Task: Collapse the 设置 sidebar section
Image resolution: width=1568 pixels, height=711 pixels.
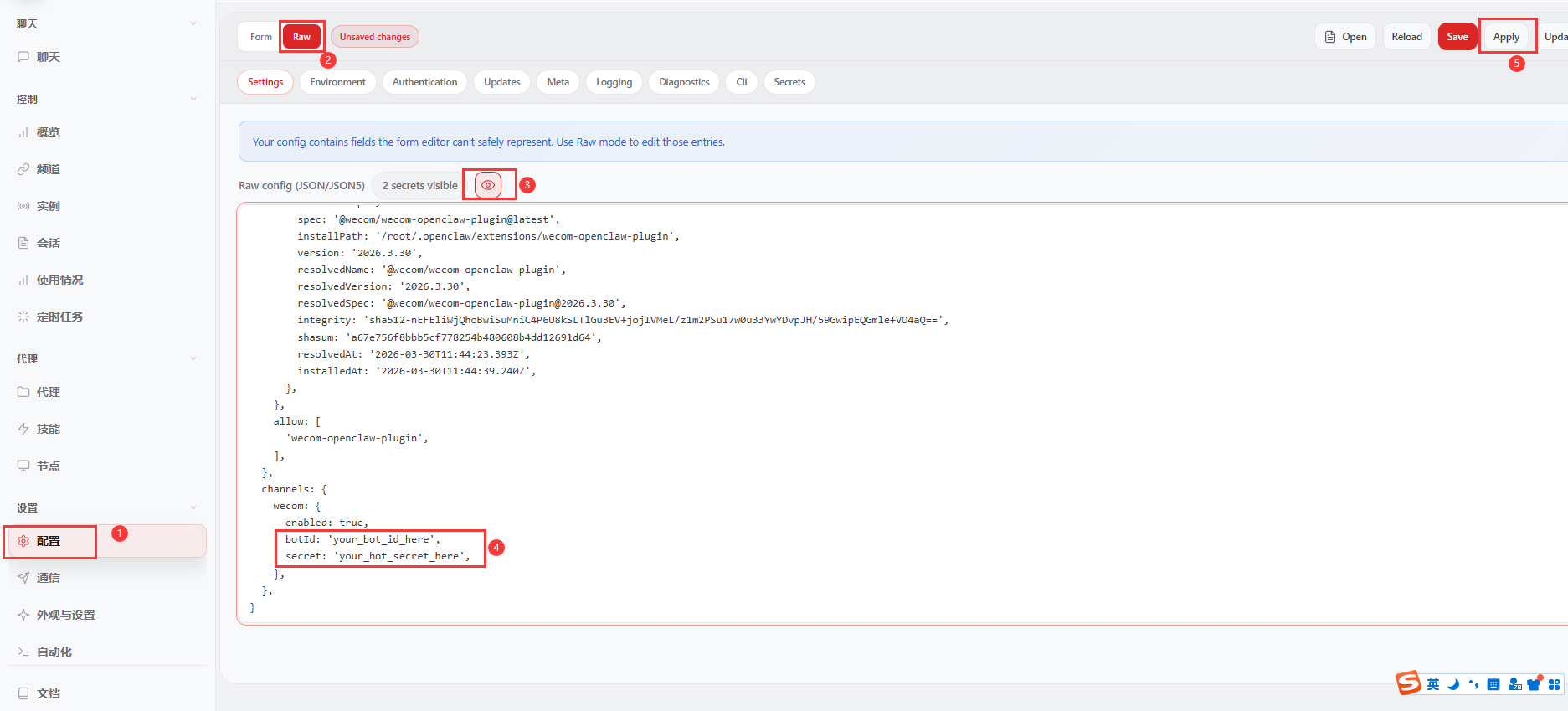Action: 193,507
